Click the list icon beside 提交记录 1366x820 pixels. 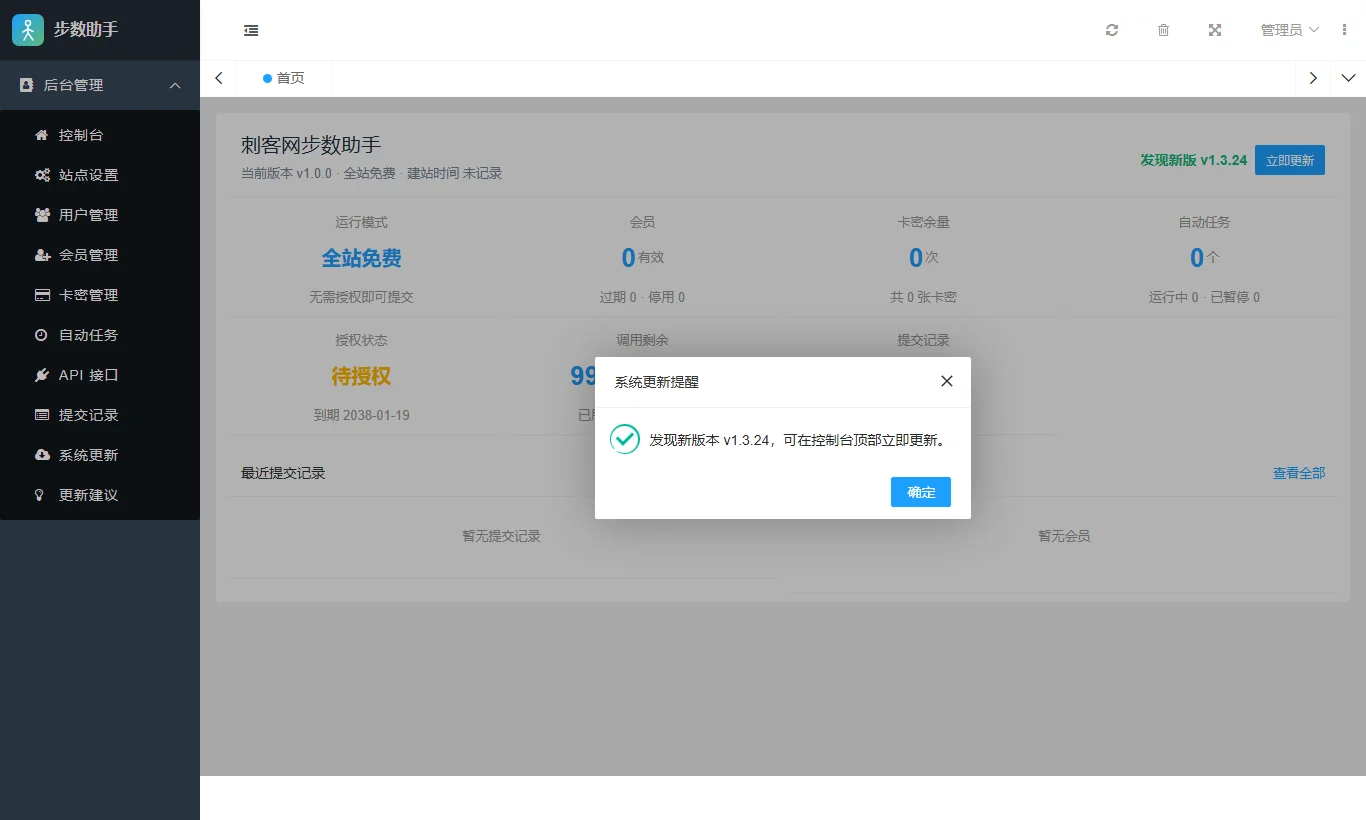(x=42, y=415)
